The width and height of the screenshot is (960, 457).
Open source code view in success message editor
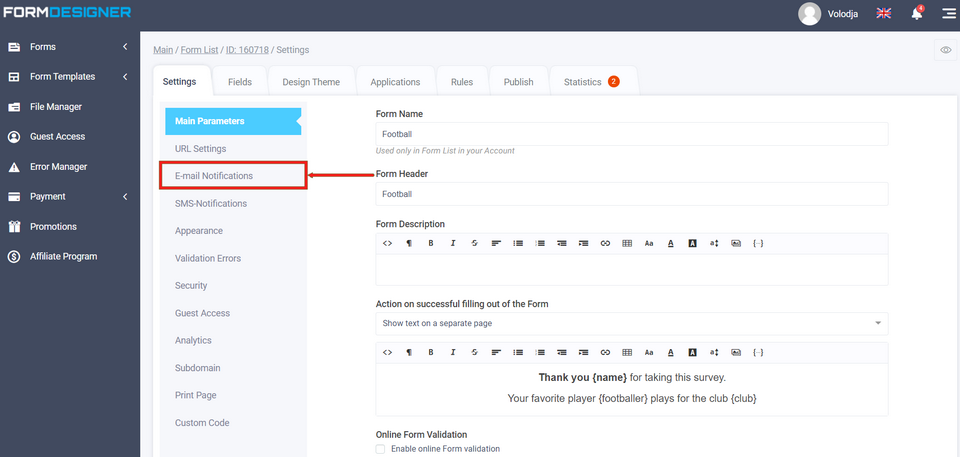(387, 352)
